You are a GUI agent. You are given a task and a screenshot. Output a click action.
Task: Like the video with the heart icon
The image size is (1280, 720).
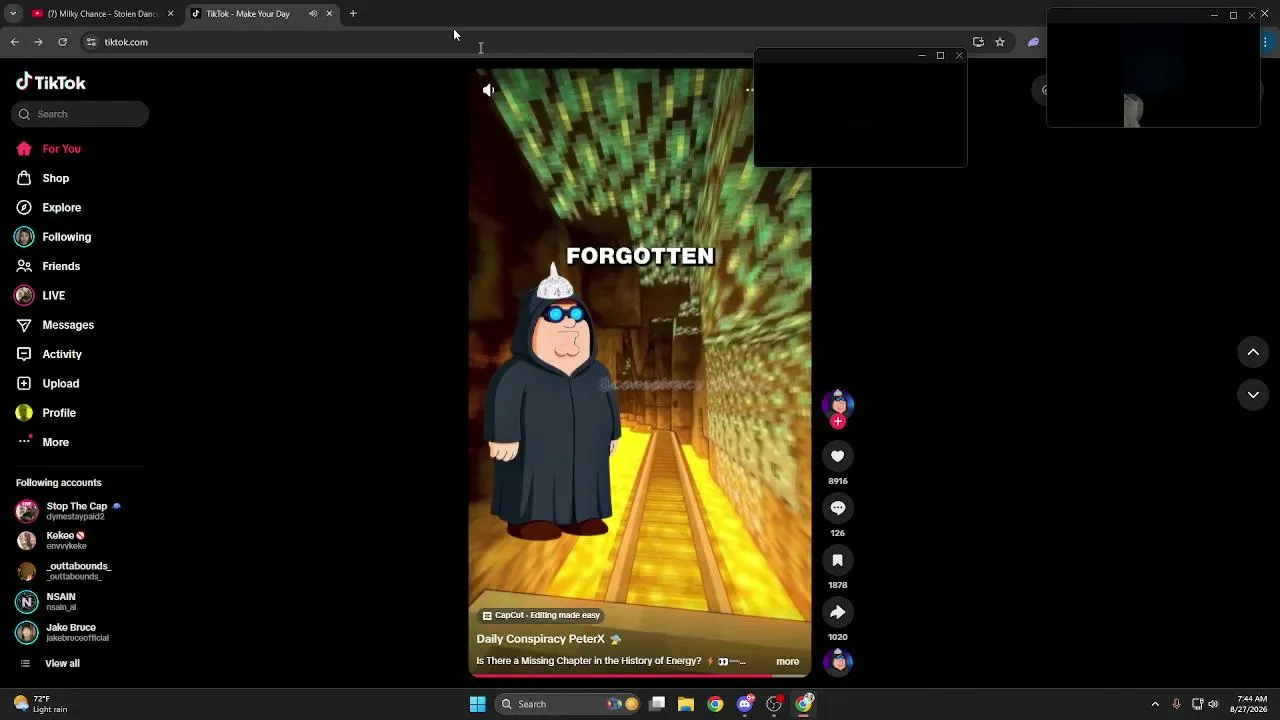[838, 456]
